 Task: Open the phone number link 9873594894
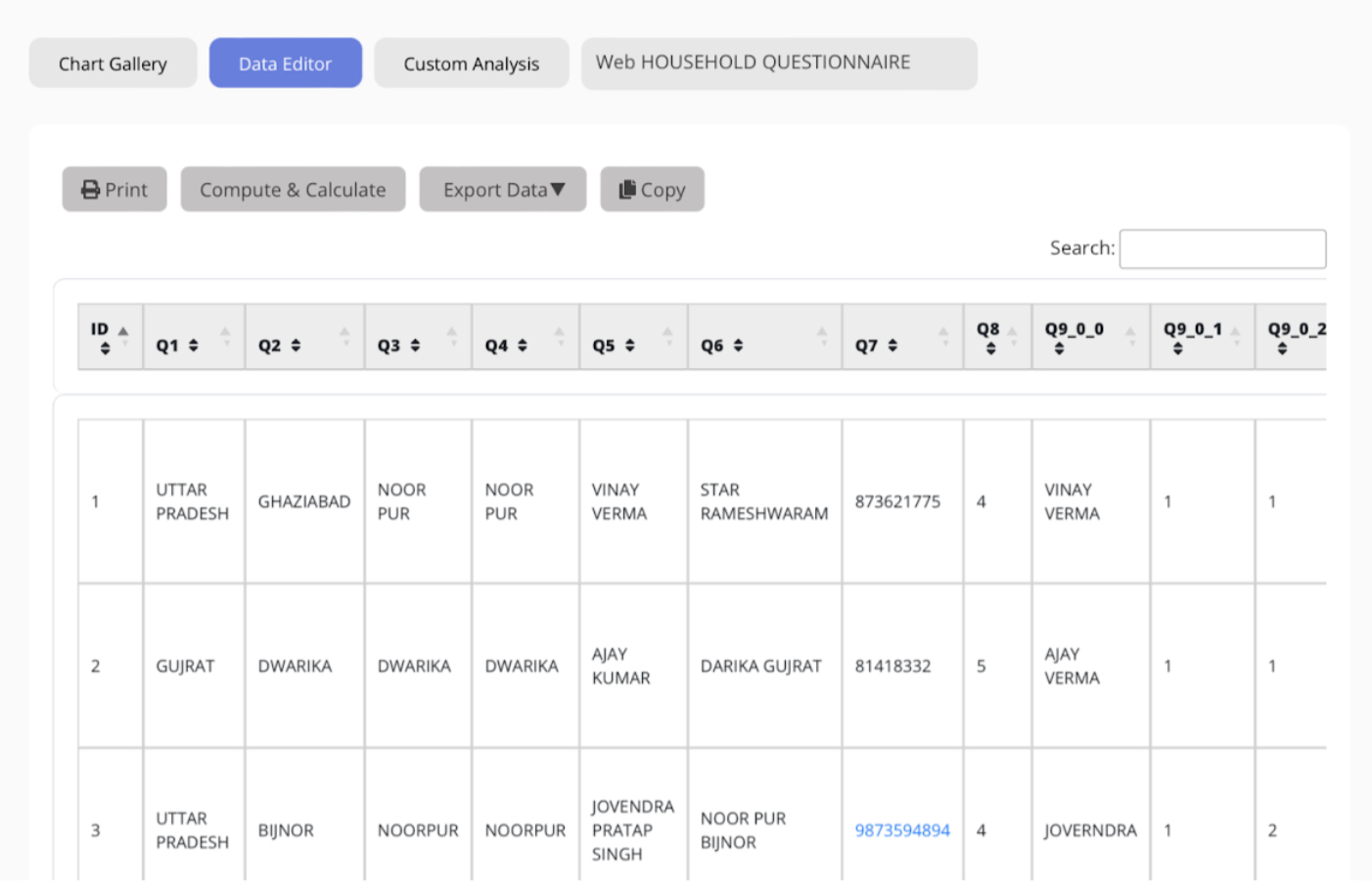900,829
